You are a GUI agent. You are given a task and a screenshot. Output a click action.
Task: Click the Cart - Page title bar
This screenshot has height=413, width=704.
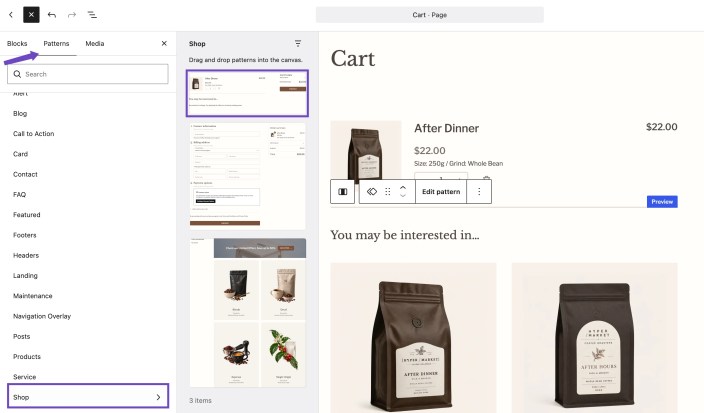click(430, 15)
